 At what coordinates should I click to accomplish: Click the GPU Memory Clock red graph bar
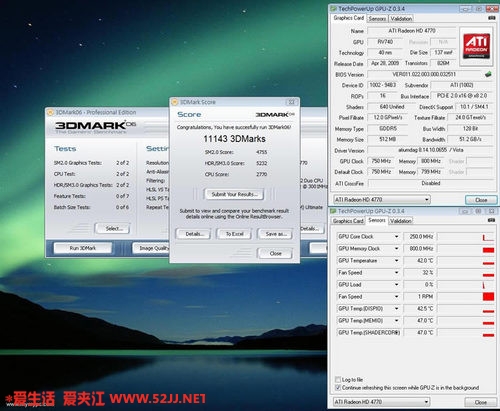pos(488,250)
